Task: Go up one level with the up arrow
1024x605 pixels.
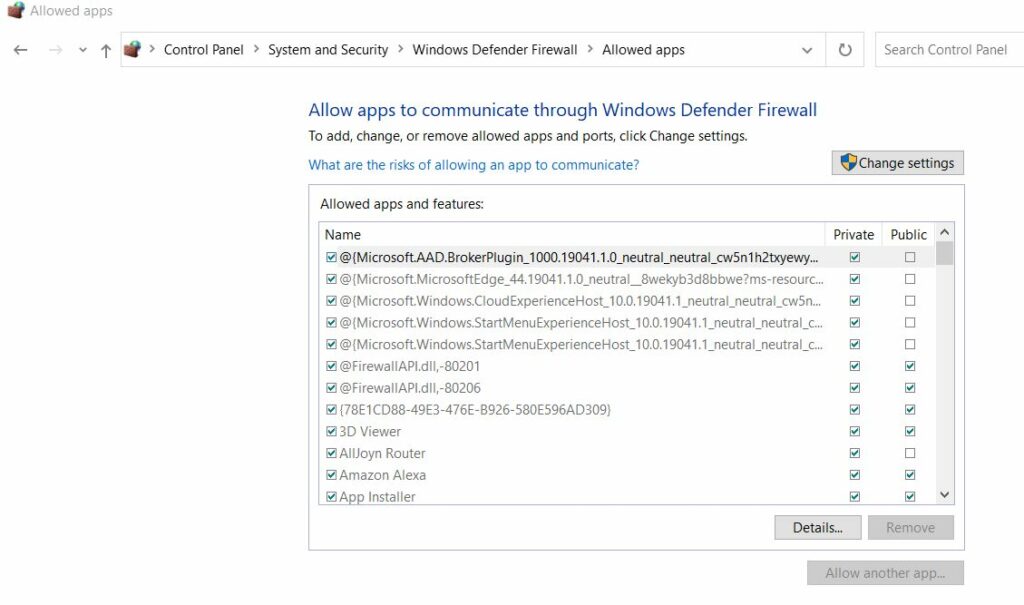Action: coord(105,49)
